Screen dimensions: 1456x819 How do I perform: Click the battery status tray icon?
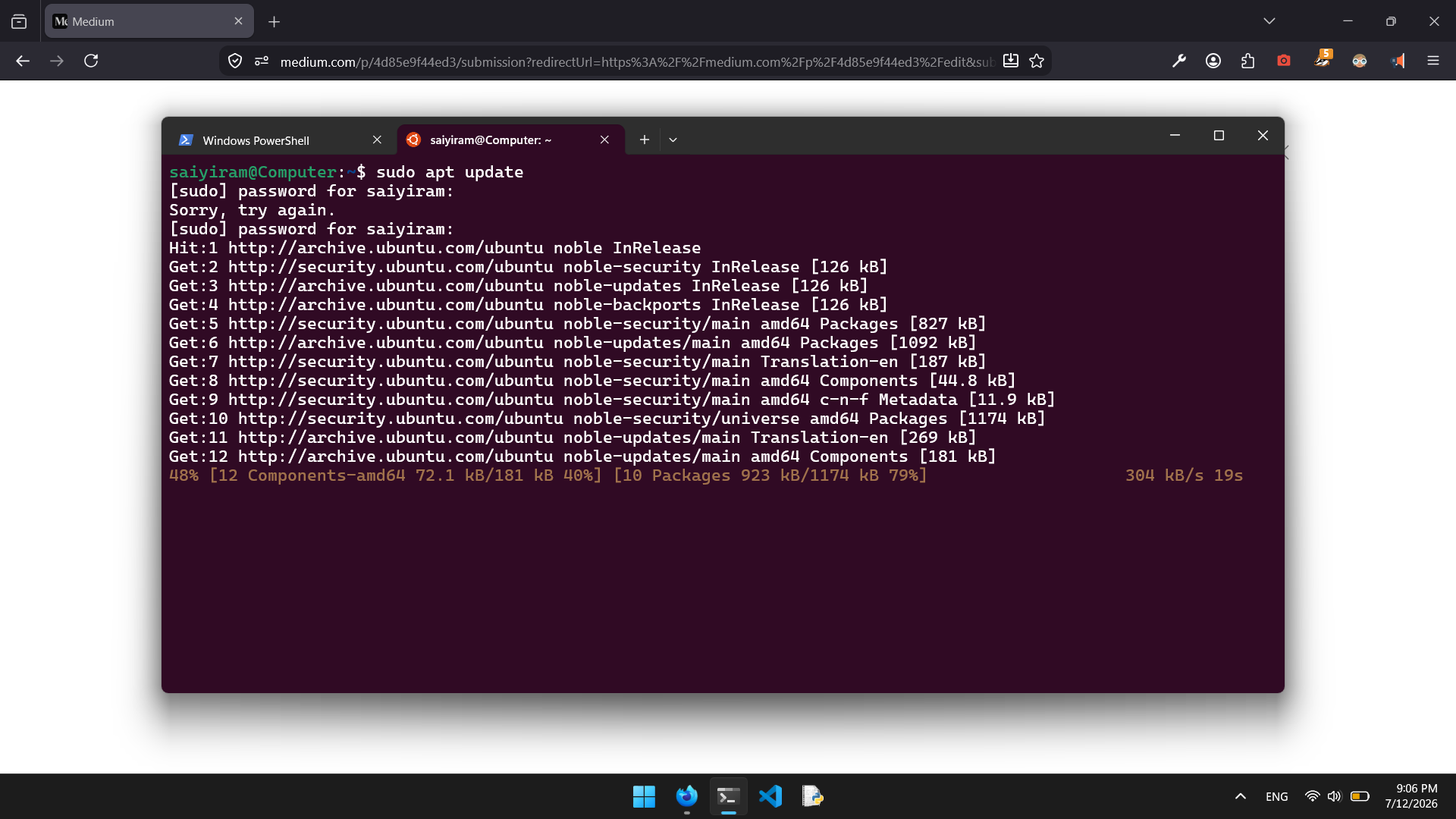click(1360, 796)
